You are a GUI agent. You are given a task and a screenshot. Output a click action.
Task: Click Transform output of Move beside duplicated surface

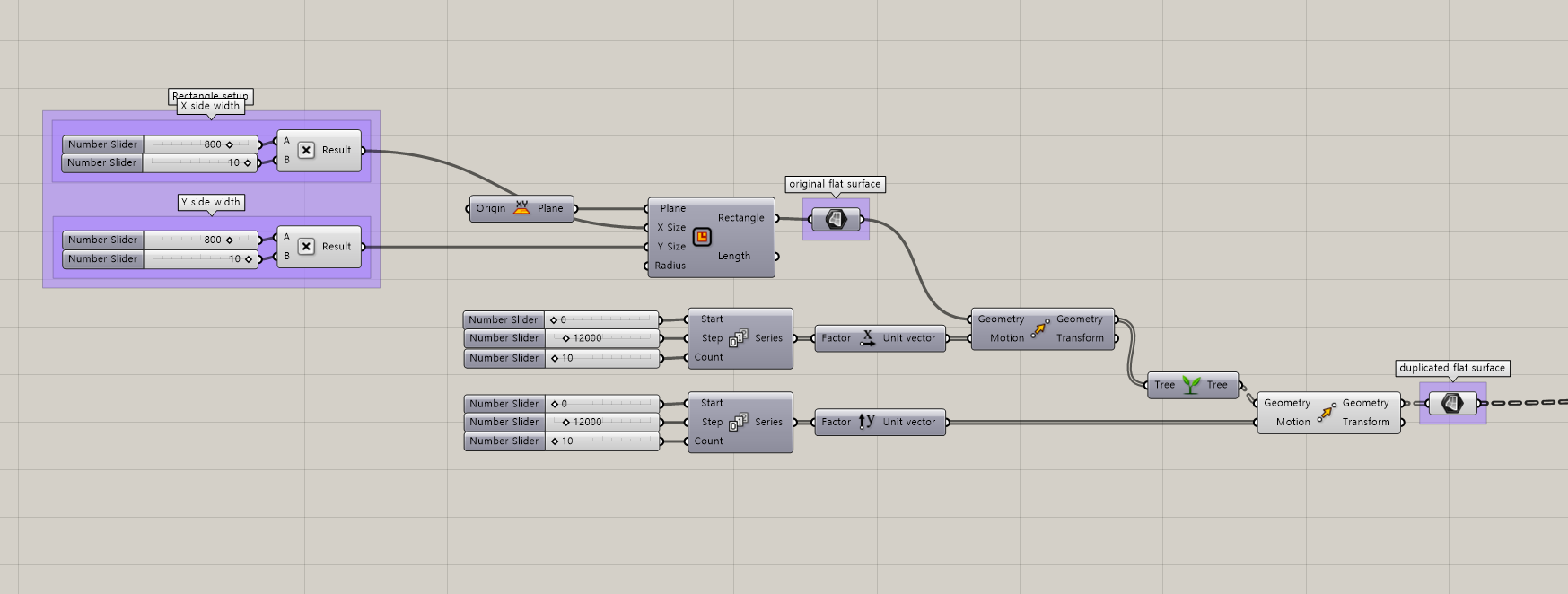coord(1366,422)
